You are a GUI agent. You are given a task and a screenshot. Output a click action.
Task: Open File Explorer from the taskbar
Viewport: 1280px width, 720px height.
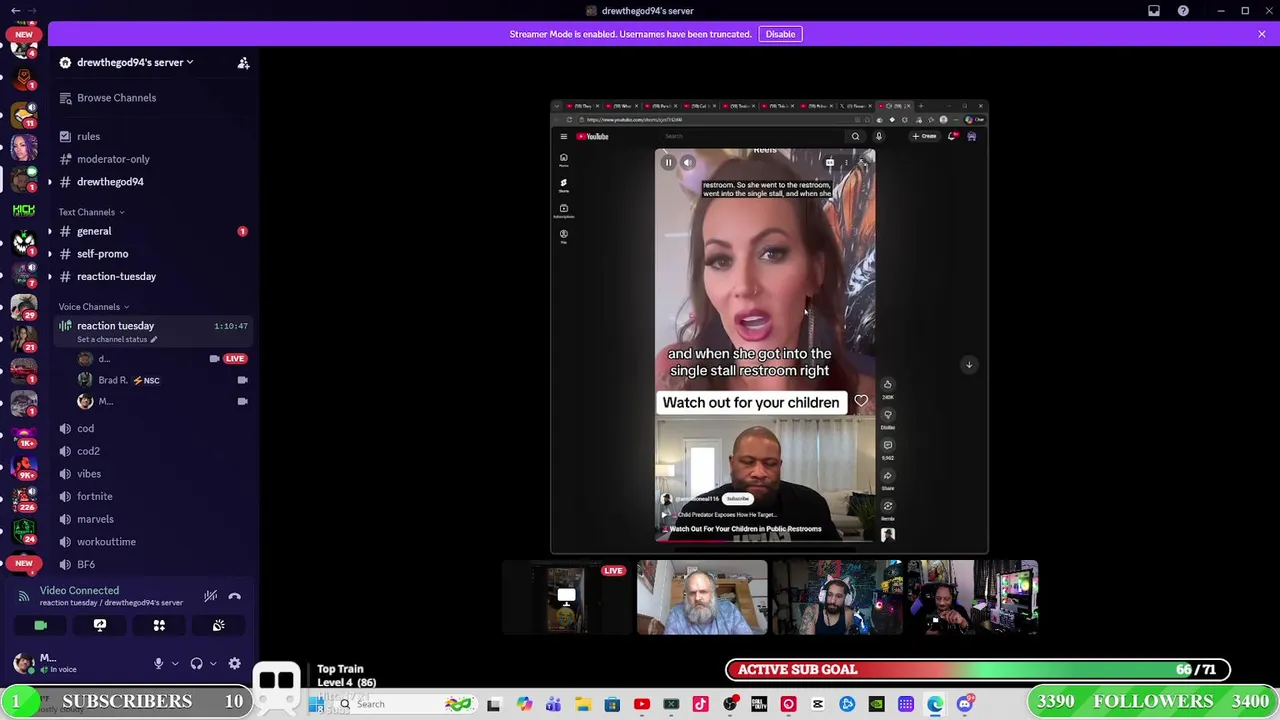coord(583,704)
